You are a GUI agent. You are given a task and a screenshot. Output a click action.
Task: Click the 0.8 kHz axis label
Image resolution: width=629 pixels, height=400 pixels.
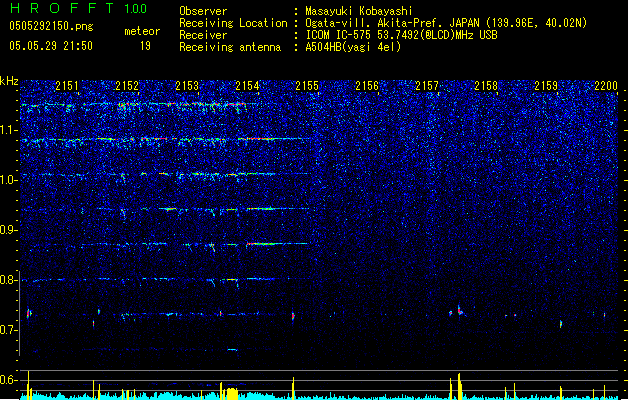pos(9,280)
